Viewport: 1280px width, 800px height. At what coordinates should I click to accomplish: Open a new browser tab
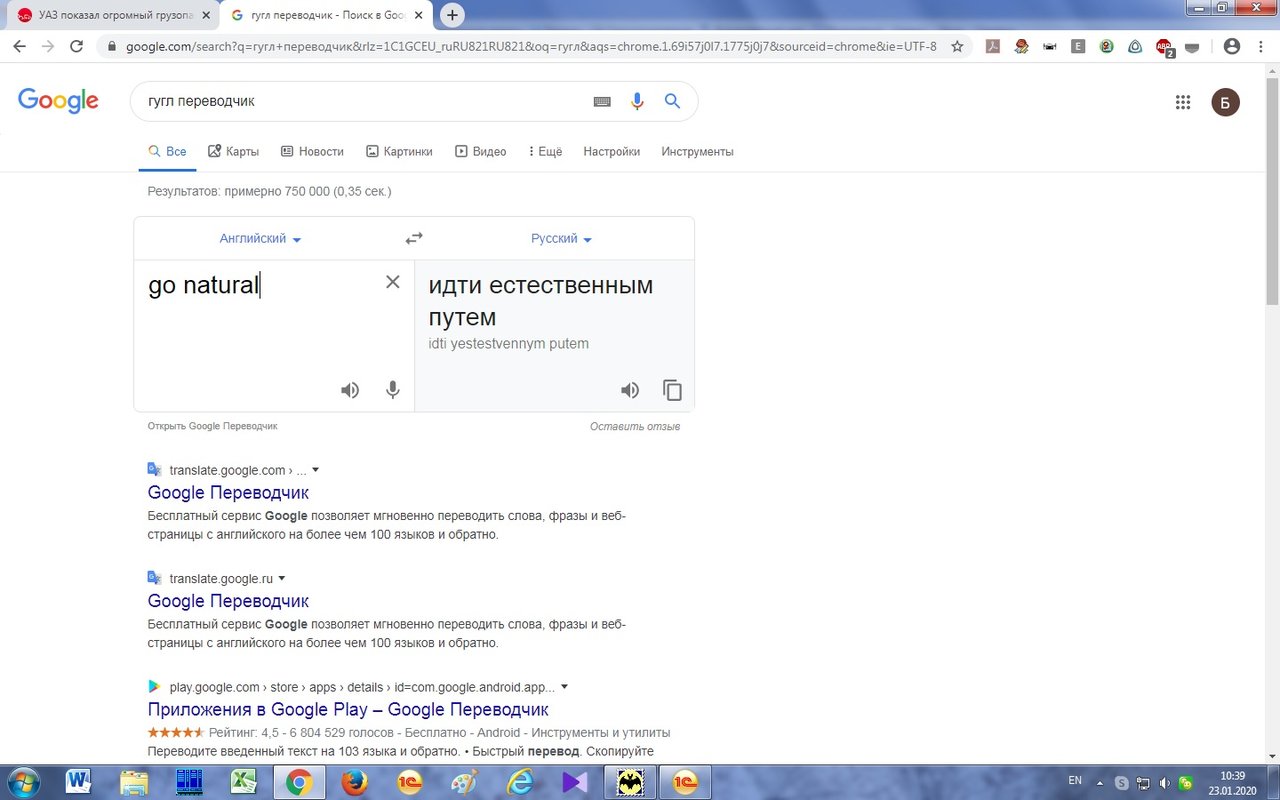[452, 15]
